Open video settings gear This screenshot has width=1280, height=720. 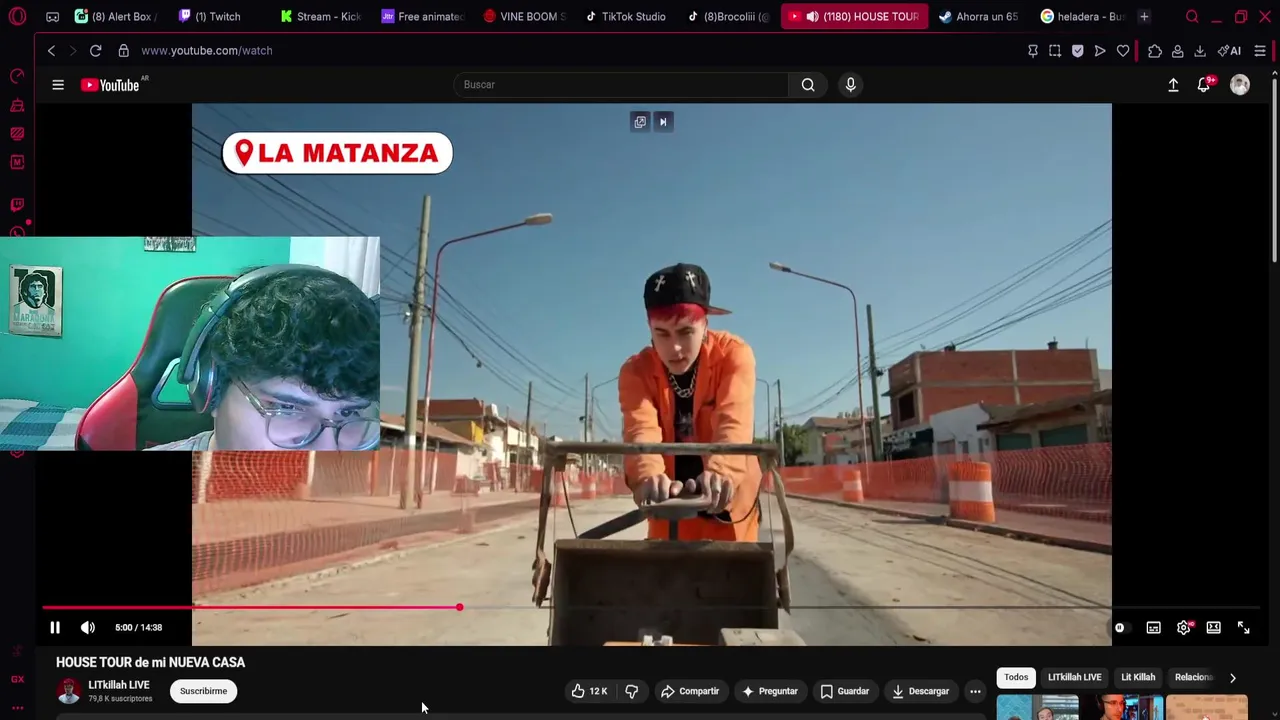(x=1184, y=627)
